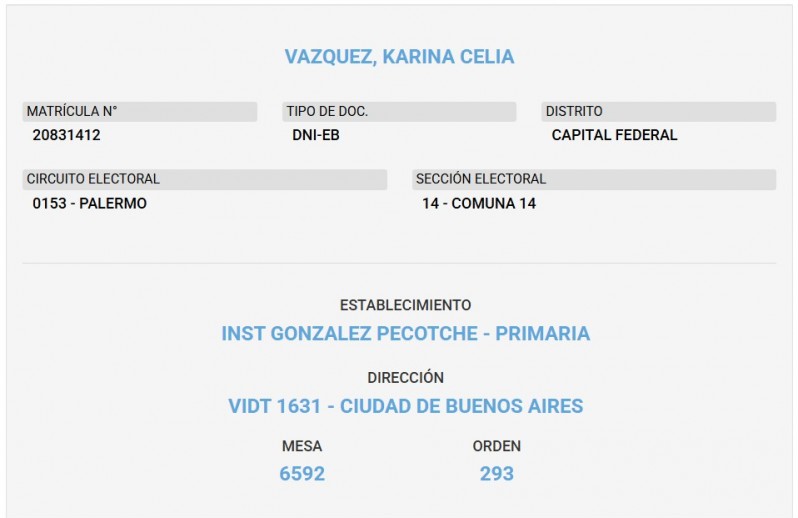Click the name heading VAZQUEZ, KARINA CELIA
The width and height of the screenshot is (798, 518).
pos(399,57)
